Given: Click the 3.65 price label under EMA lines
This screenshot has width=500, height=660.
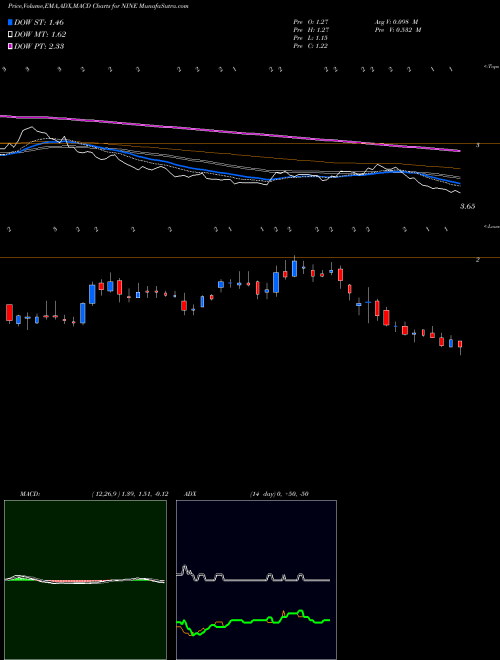Looking at the screenshot, I should [468, 206].
